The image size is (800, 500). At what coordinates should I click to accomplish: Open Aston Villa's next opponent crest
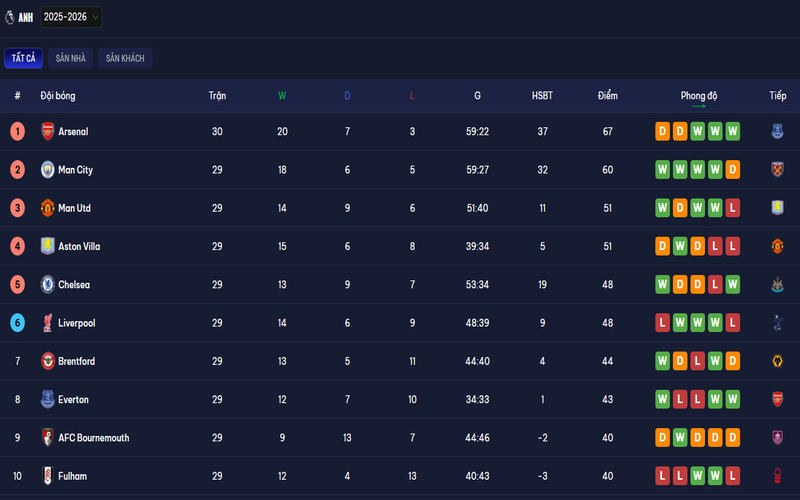(777, 246)
